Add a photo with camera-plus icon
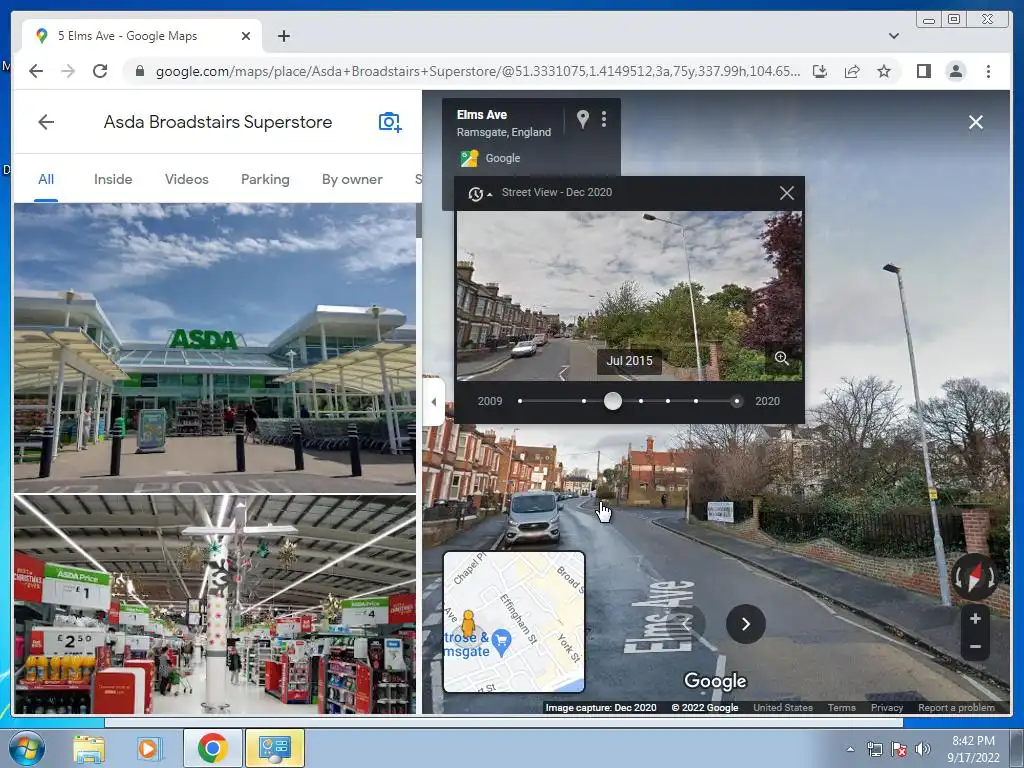Image resolution: width=1024 pixels, height=768 pixels. click(390, 122)
